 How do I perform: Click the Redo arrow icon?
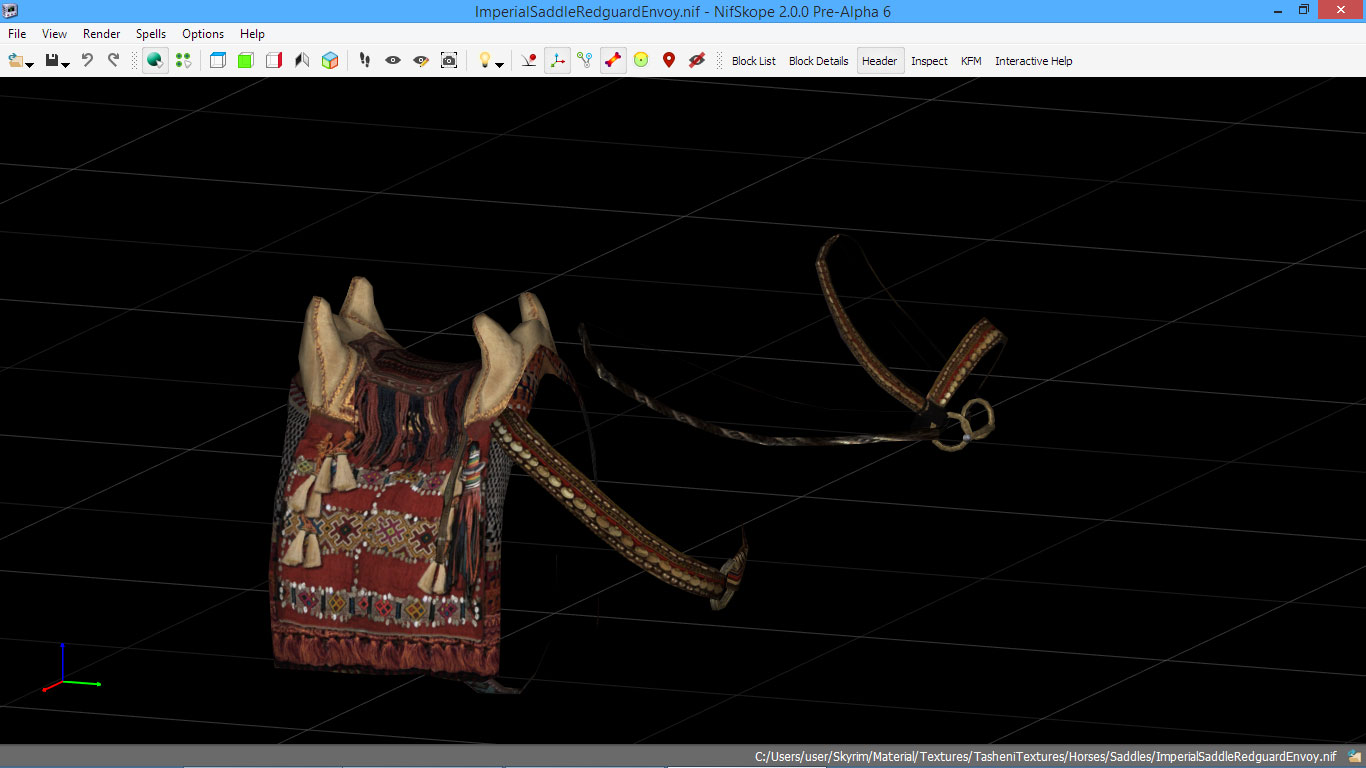(113, 60)
